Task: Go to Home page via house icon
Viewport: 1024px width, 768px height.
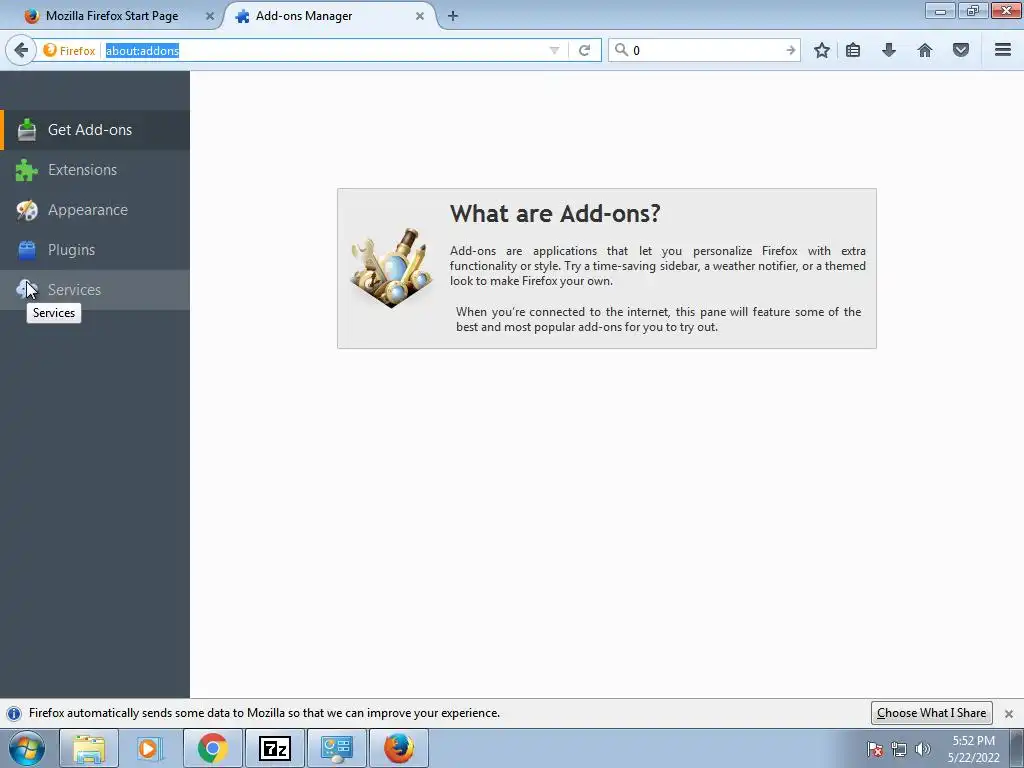Action: click(925, 50)
